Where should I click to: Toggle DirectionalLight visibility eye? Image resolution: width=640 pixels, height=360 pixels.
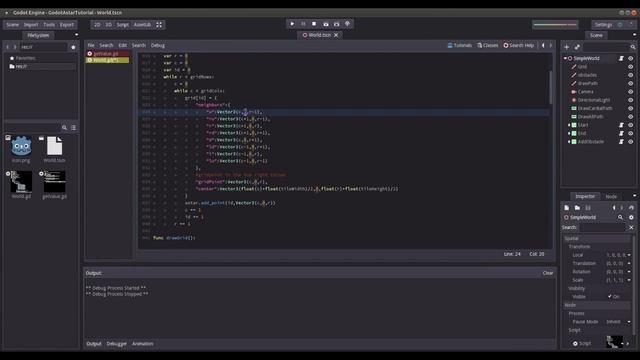pos(630,100)
